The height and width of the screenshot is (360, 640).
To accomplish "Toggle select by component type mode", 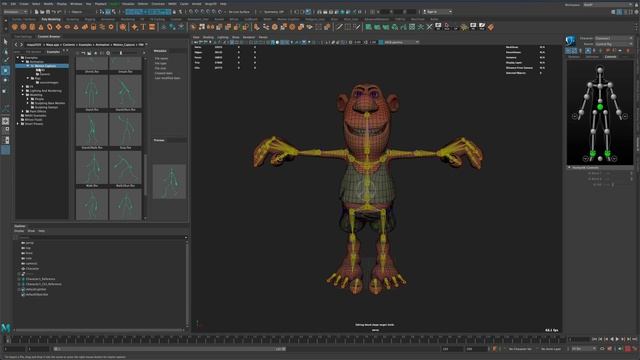I will 113,12.
